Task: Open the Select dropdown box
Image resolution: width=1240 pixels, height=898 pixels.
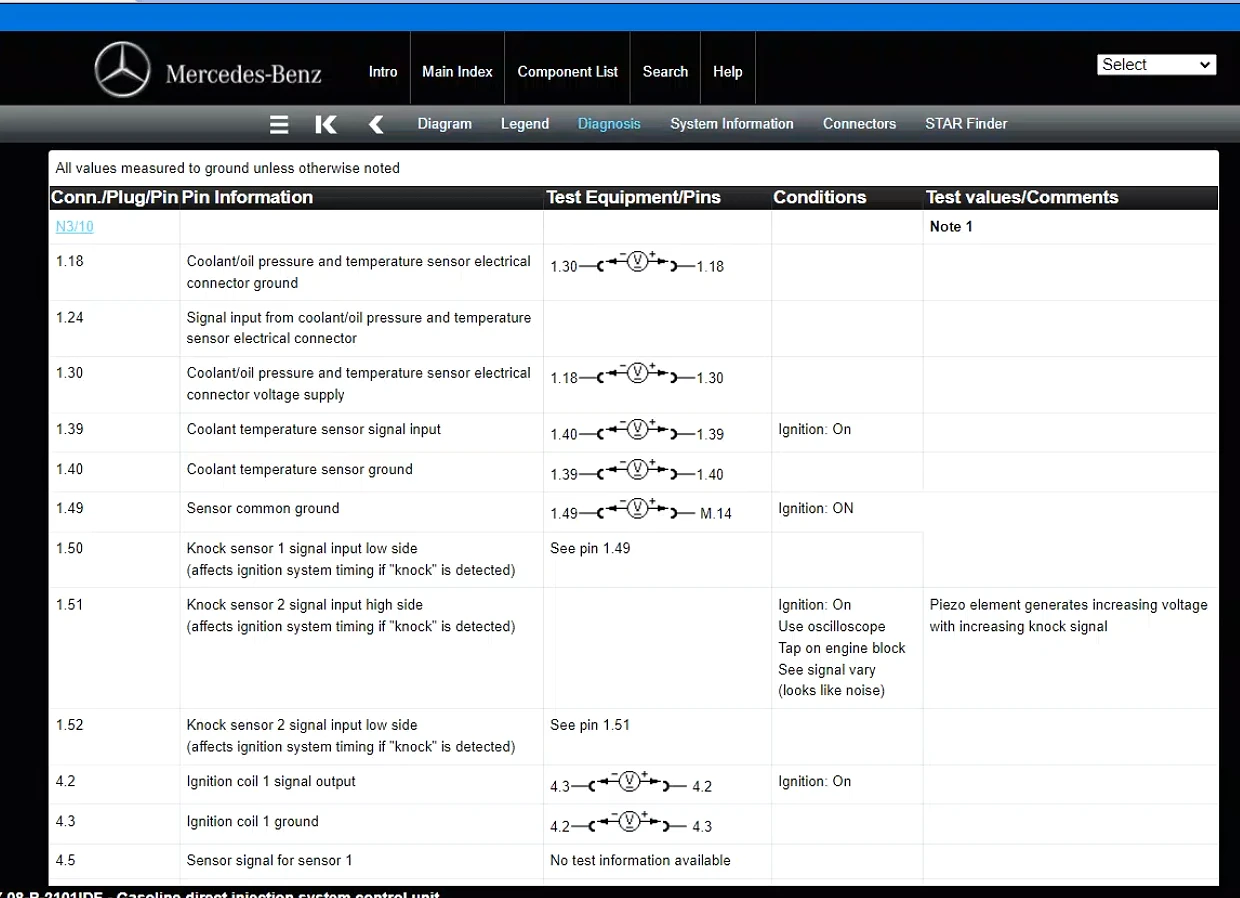Action: (1157, 65)
